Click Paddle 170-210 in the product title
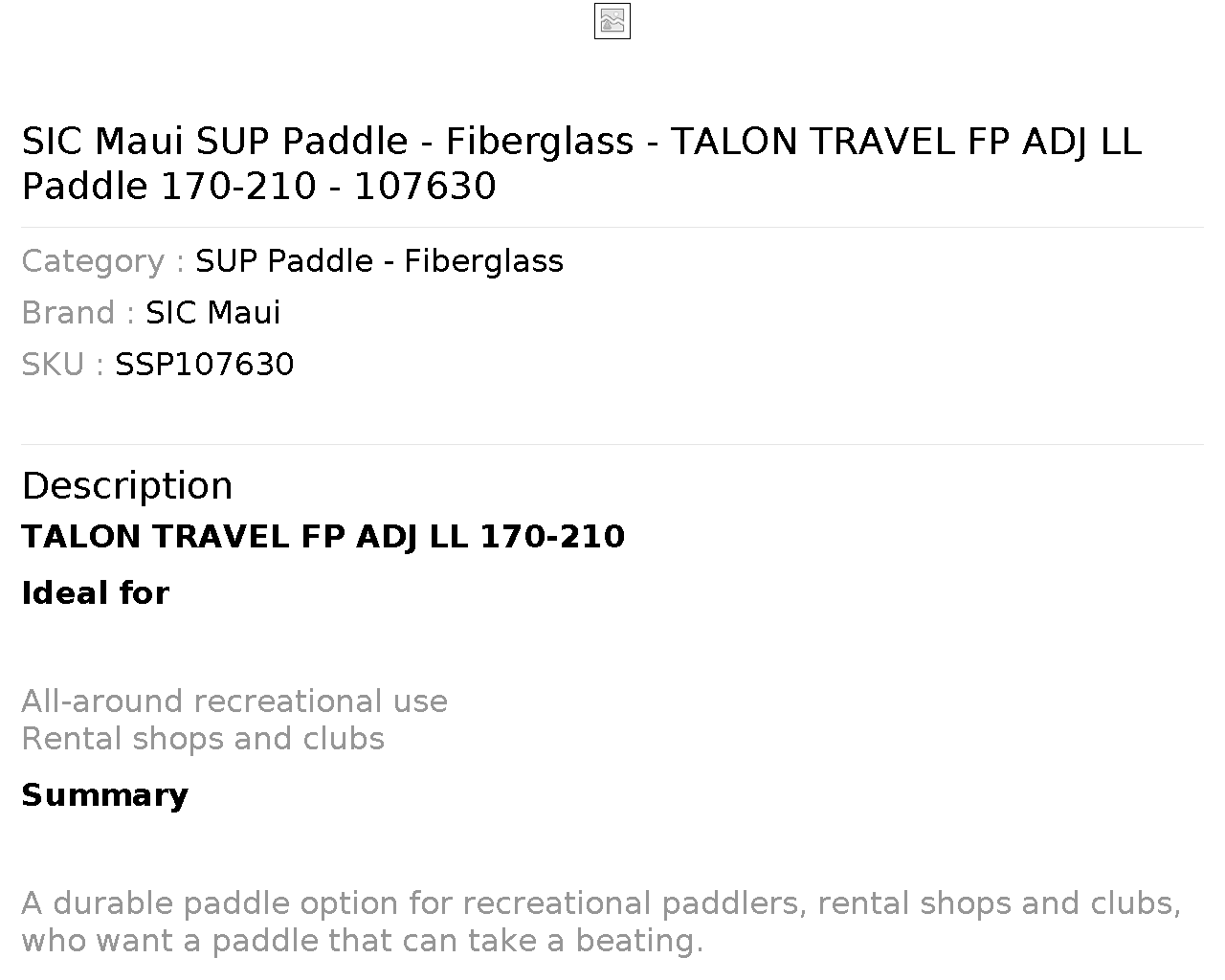 [x=168, y=186]
